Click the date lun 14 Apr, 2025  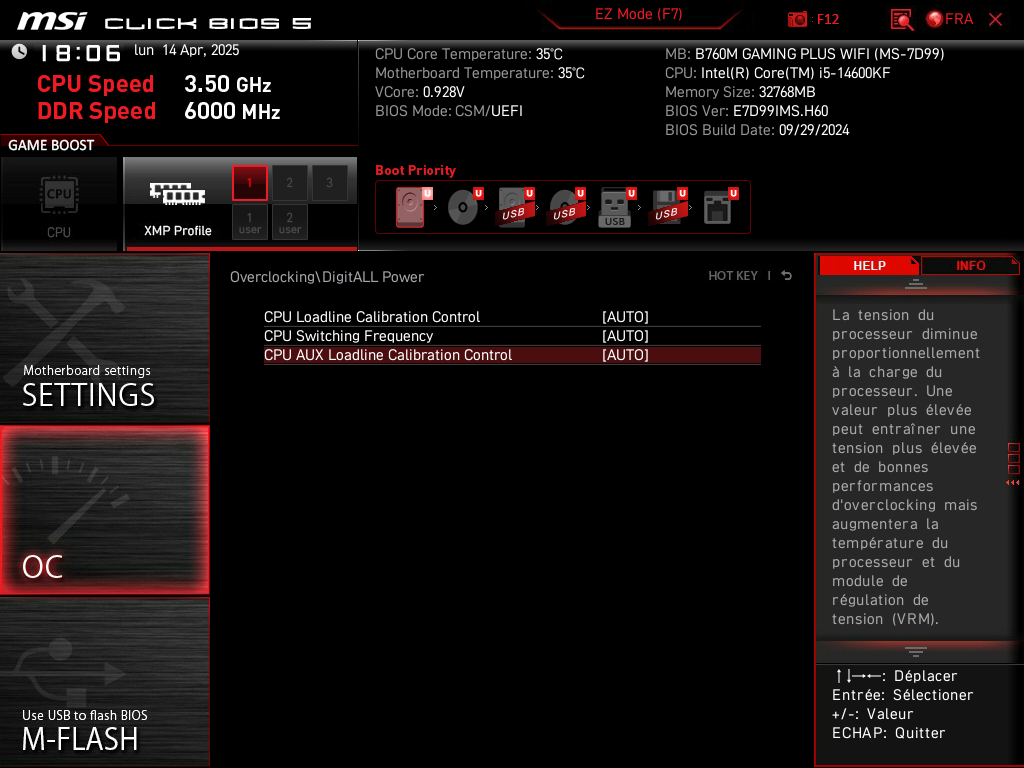pyautogui.click(x=187, y=50)
